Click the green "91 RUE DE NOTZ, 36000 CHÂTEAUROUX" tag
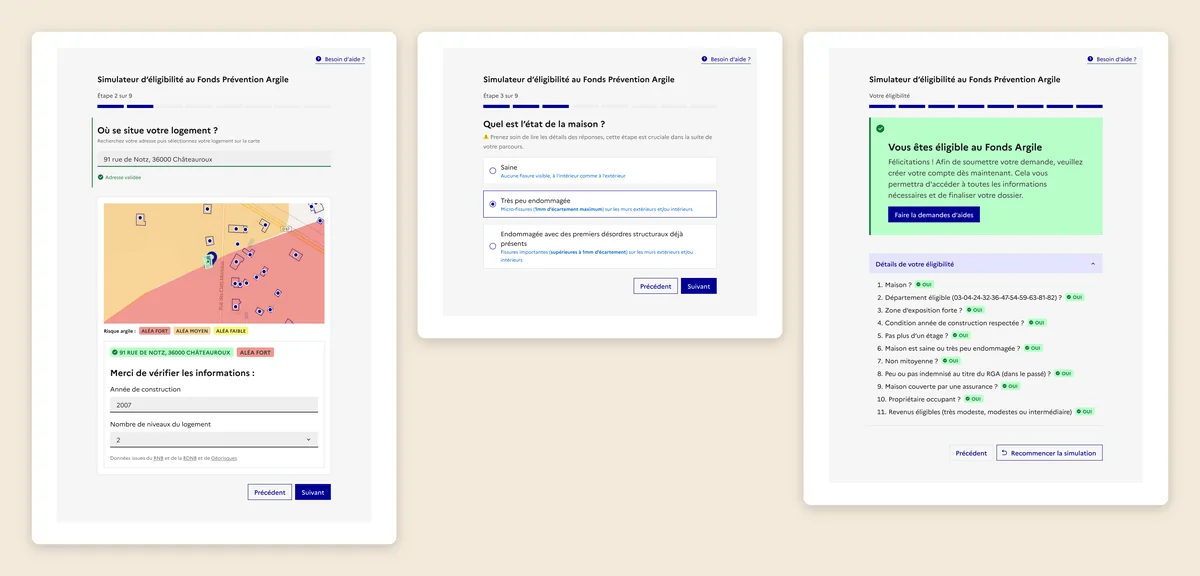 click(171, 353)
